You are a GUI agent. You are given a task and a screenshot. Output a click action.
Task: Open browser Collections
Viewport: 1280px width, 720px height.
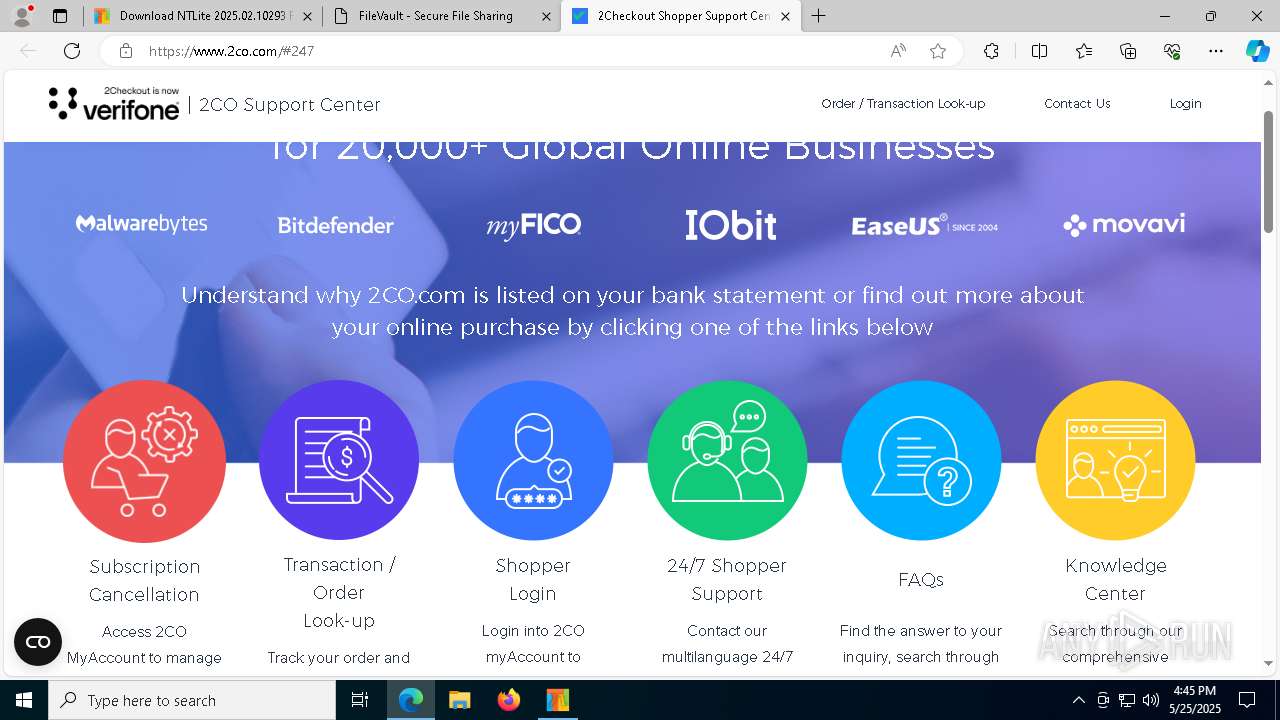click(1128, 51)
